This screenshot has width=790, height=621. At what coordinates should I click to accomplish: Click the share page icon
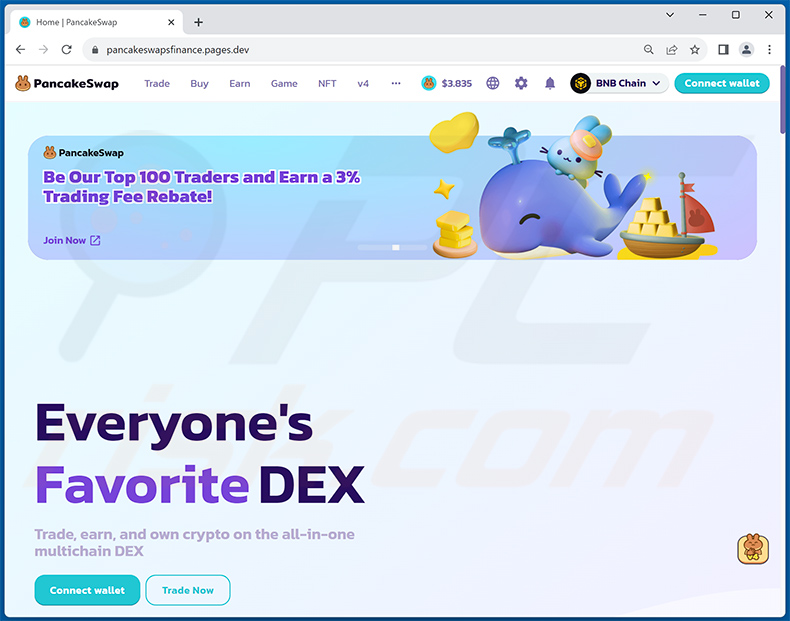pos(672,49)
